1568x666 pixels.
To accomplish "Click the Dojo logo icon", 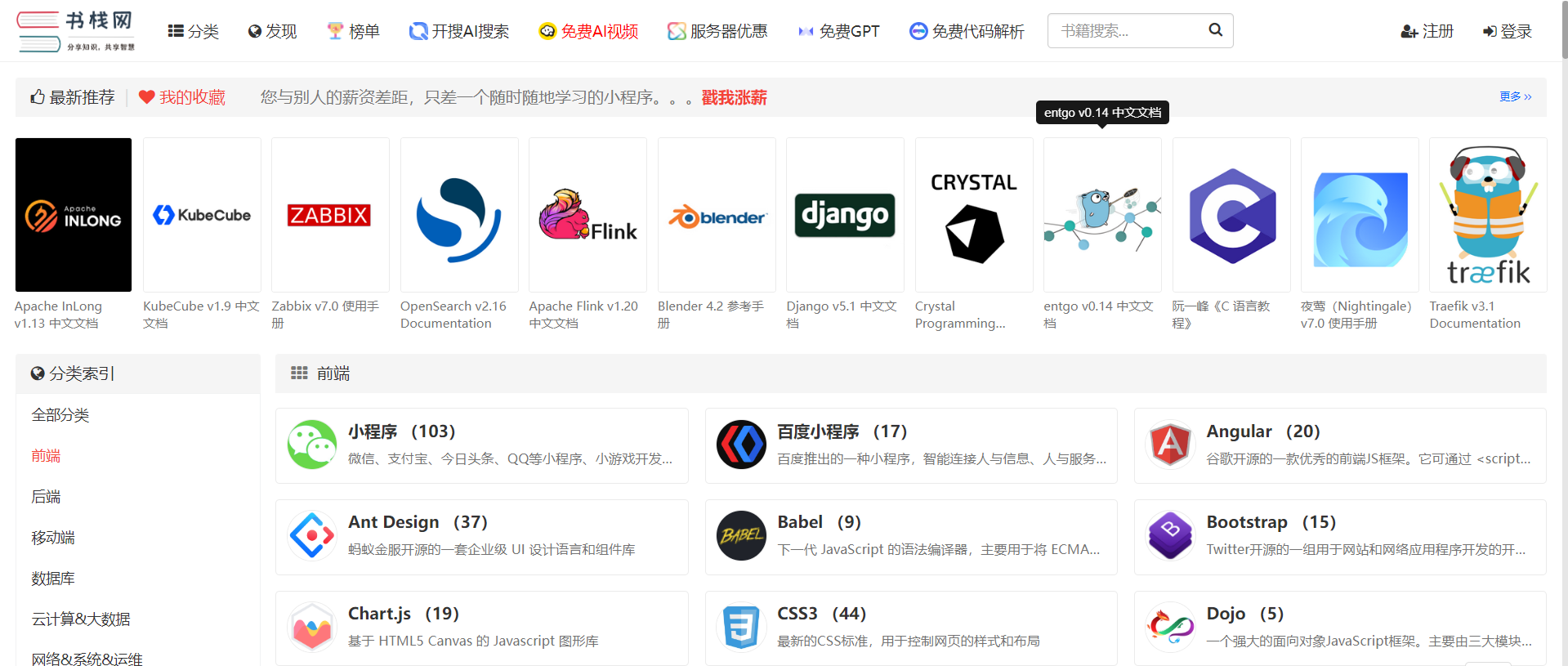I will [x=1170, y=627].
